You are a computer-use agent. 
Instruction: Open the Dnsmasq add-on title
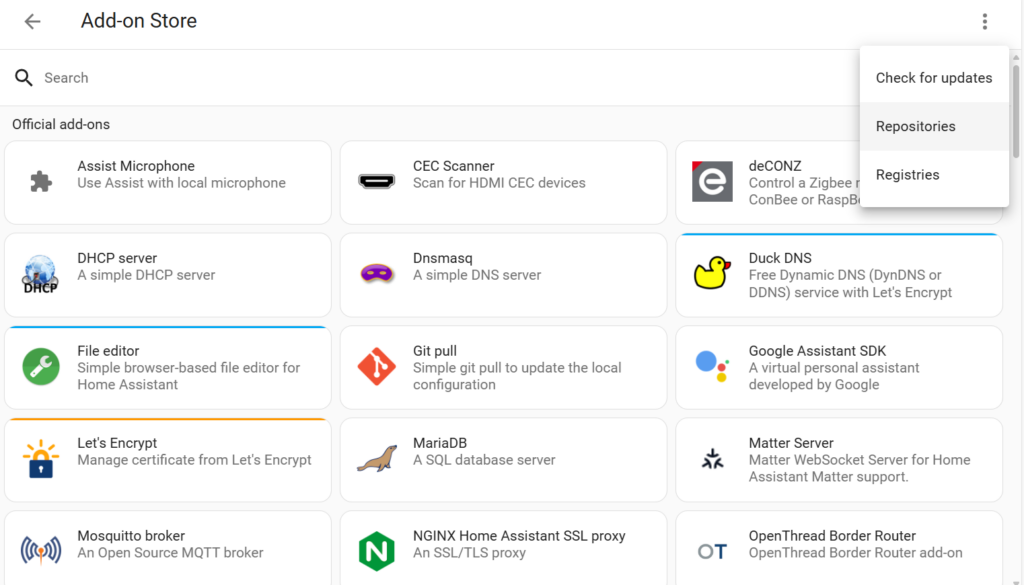pyautogui.click(x=442, y=258)
